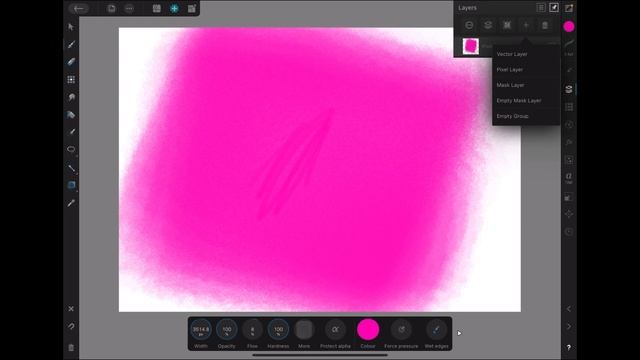Open layer options circle icon
The image size is (640, 360).
pyautogui.click(x=469, y=25)
